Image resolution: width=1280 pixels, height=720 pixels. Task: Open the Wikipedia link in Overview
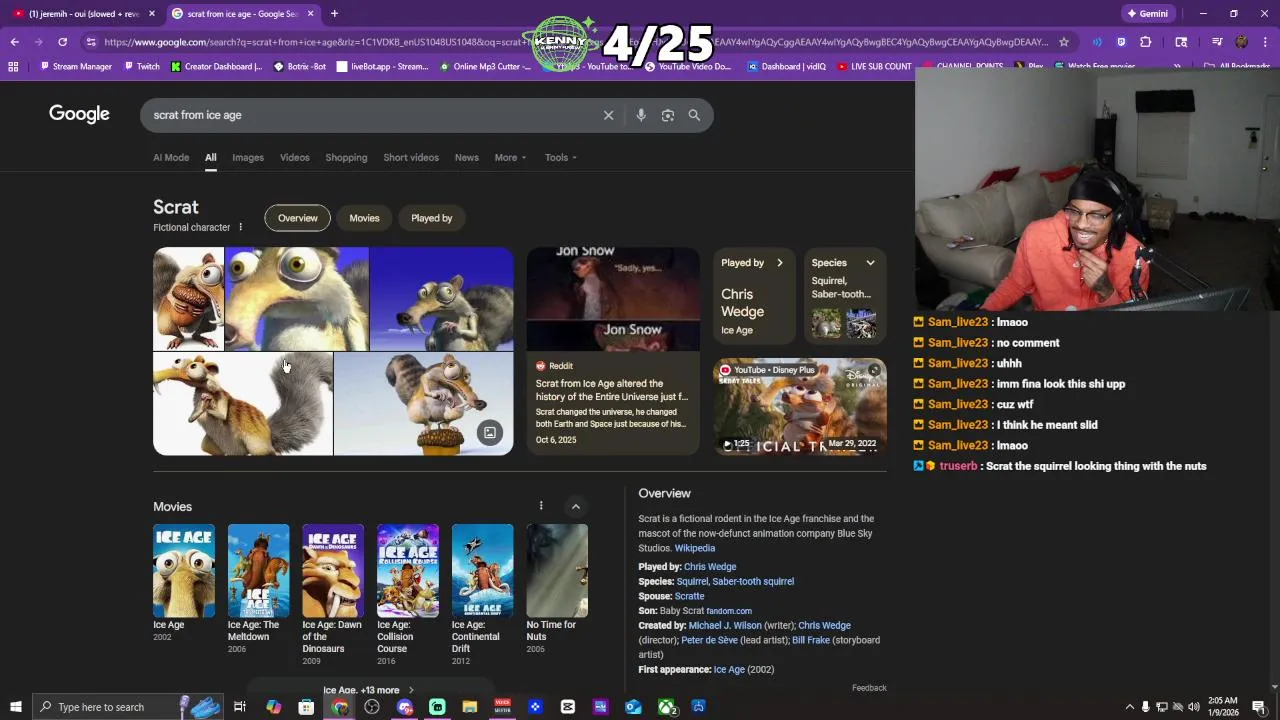coord(695,548)
